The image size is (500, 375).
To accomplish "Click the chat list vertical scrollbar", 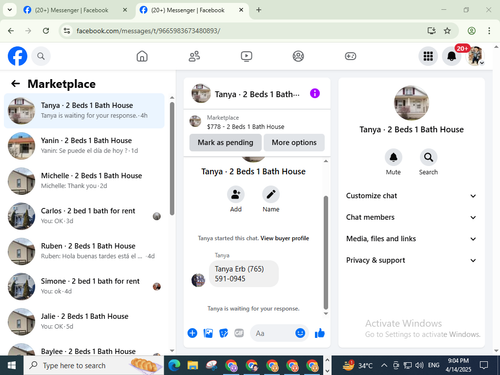I will tap(172, 159).
